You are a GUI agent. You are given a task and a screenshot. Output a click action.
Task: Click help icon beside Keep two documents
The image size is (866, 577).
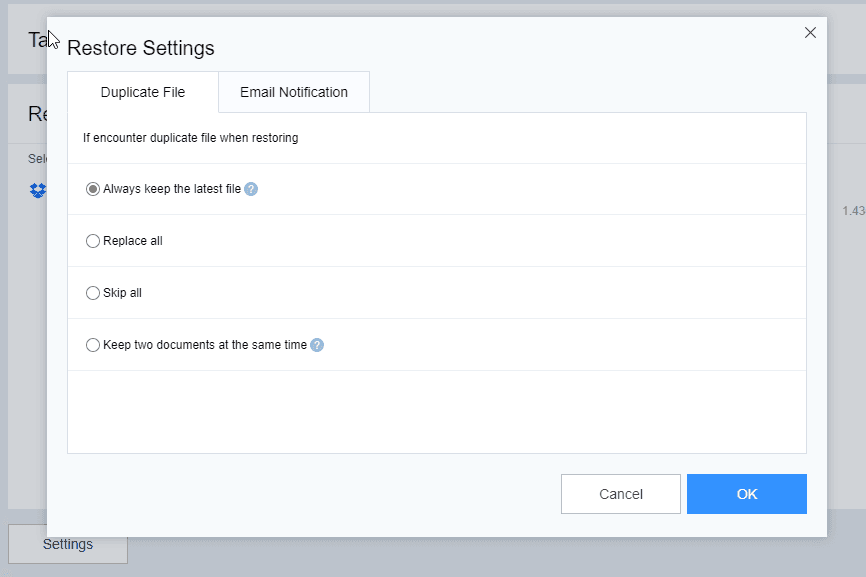click(x=317, y=345)
